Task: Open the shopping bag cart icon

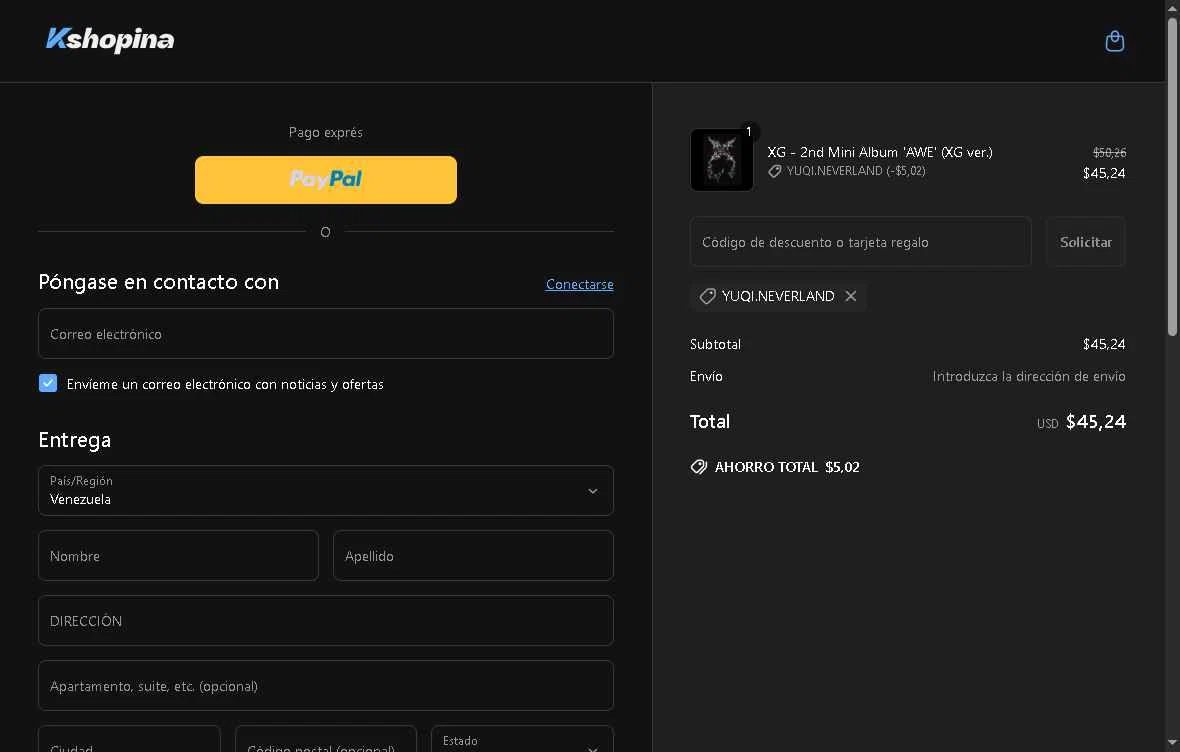Action: pyautogui.click(x=1115, y=41)
